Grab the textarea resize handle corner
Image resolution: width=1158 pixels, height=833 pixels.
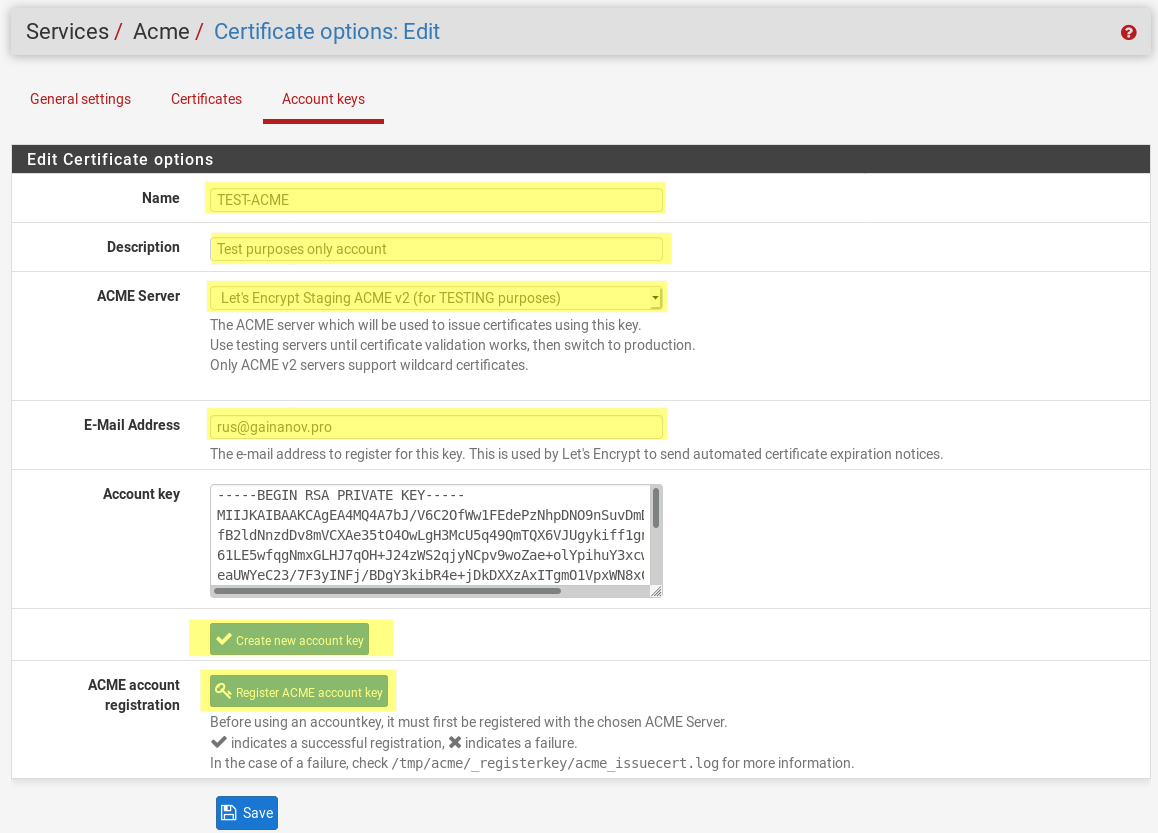coord(656,591)
